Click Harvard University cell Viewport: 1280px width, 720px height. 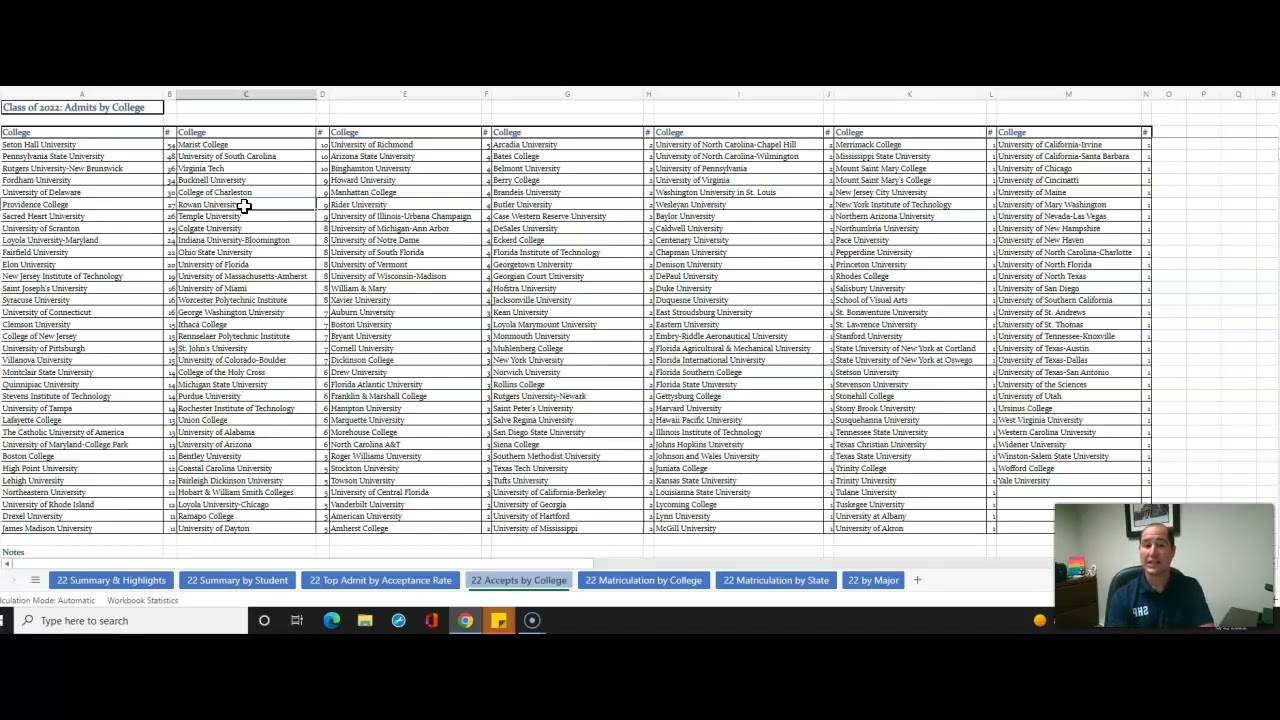coord(738,409)
